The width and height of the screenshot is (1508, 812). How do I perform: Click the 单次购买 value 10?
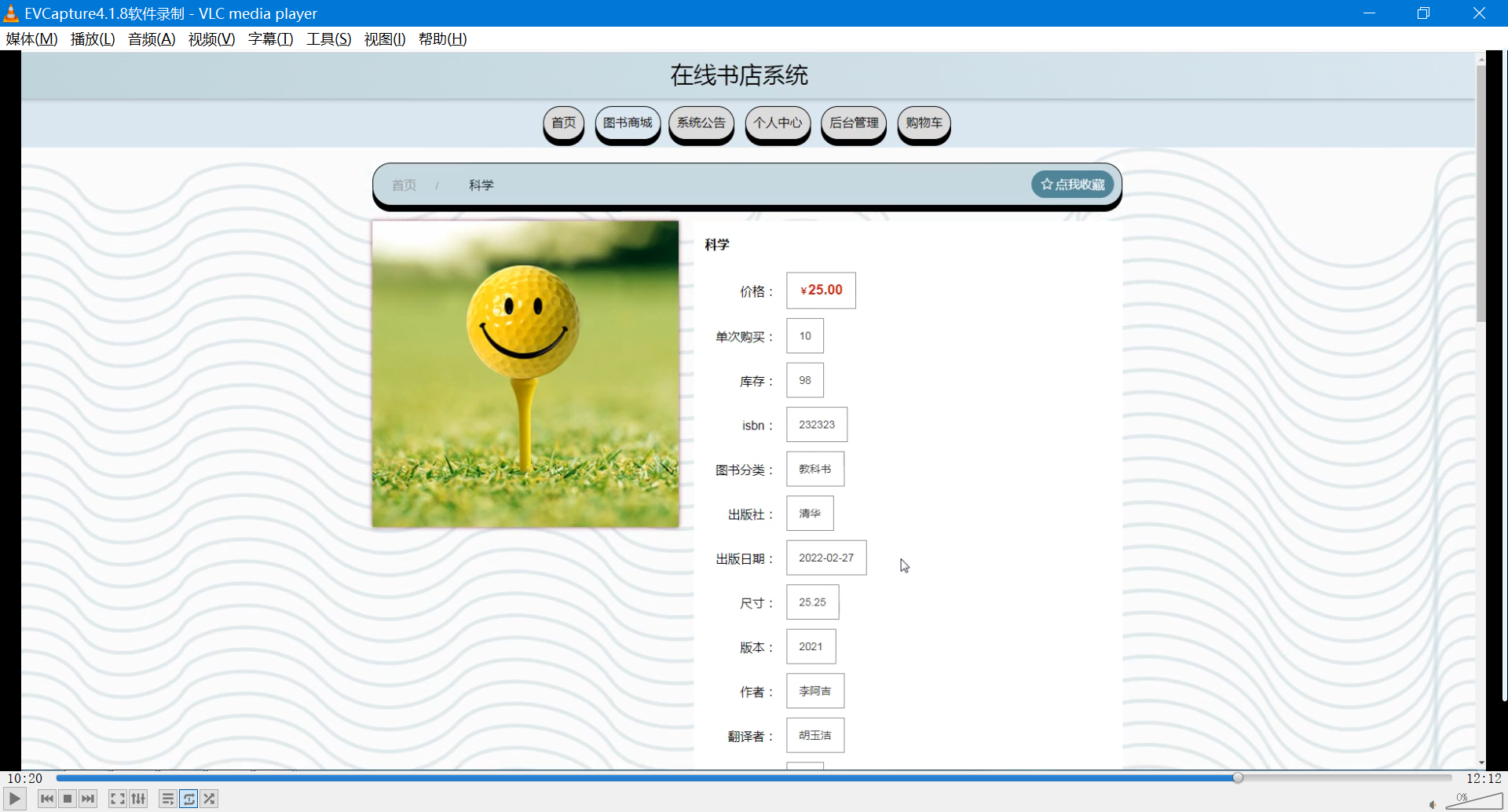click(x=805, y=336)
